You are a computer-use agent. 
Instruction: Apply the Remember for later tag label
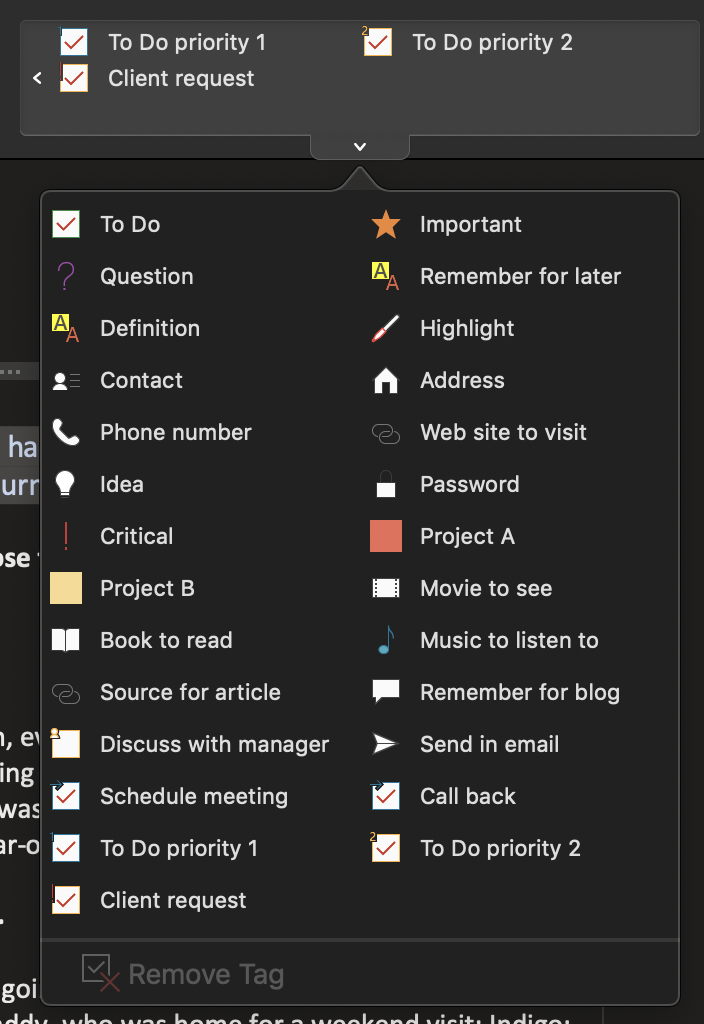pyautogui.click(x=520, y=276)
